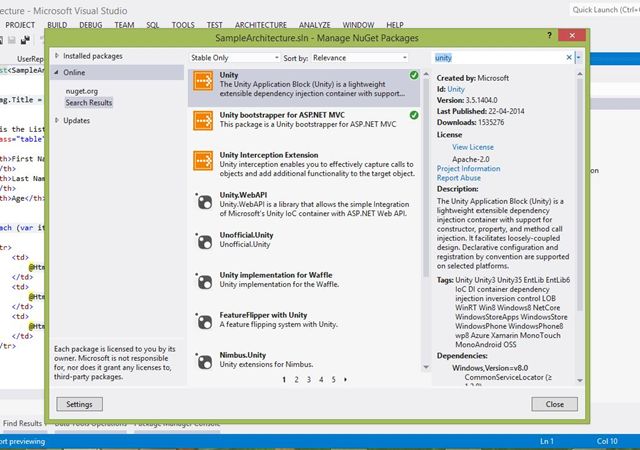Open the ANALYZE menu
Image resolution: width=640 pixels, height=450 pixels.
315,25
